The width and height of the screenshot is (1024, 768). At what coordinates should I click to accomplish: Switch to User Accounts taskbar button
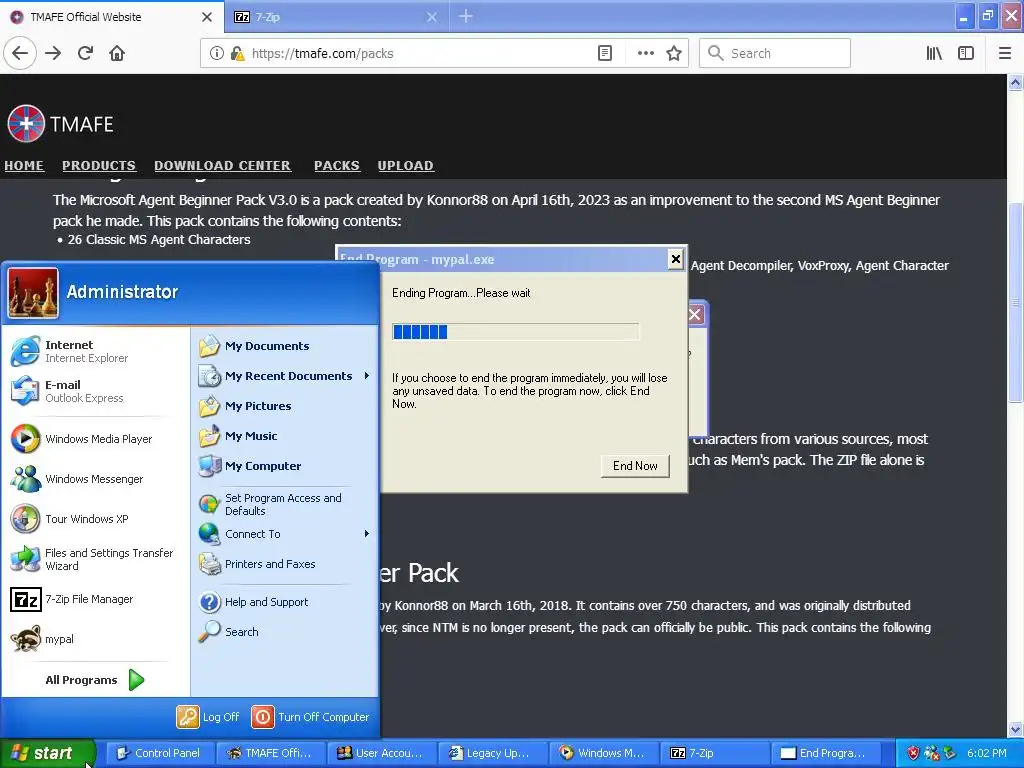(381, 753)
